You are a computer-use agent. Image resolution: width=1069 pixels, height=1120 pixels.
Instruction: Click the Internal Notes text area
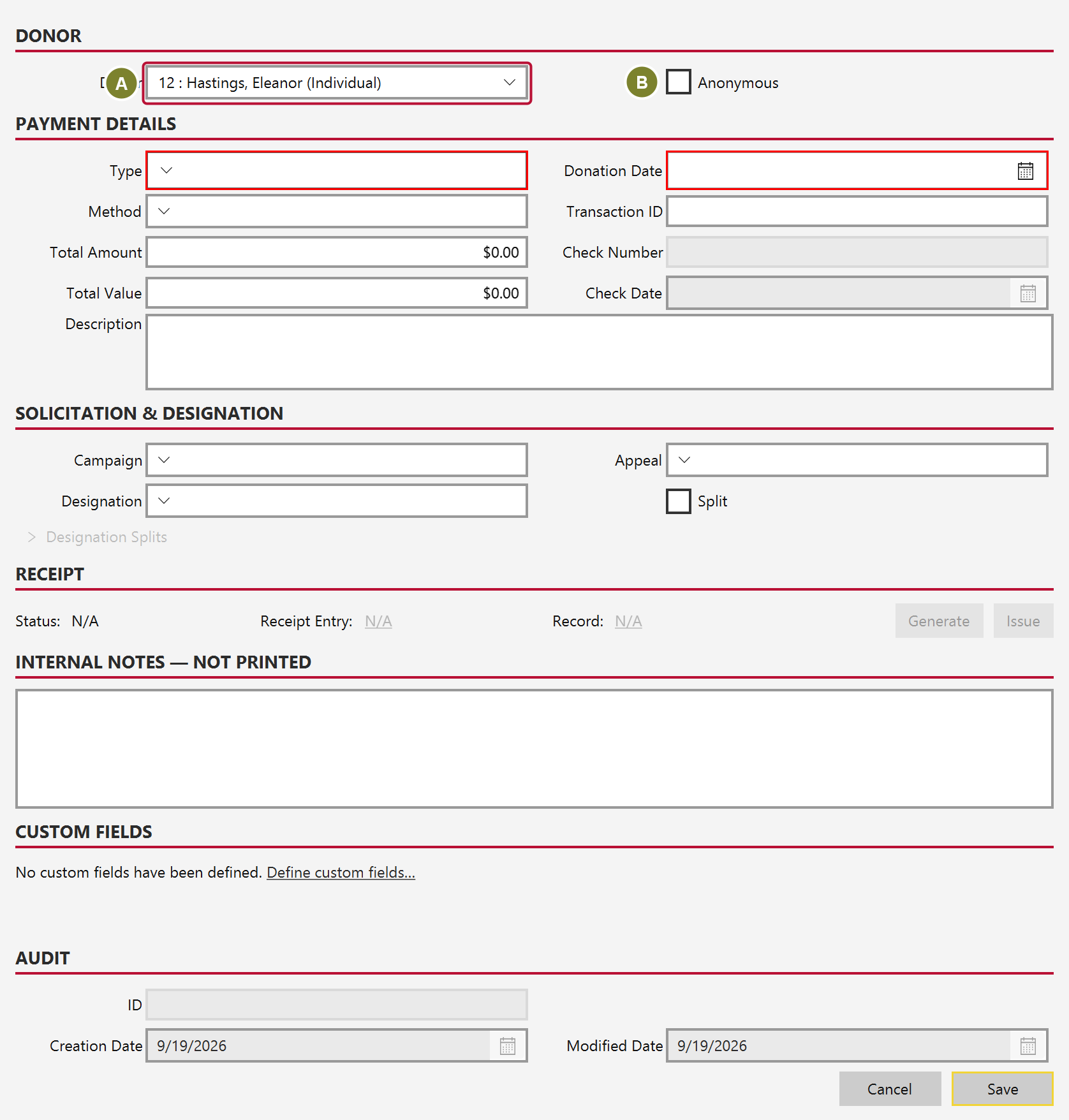[x=534, y=749]
